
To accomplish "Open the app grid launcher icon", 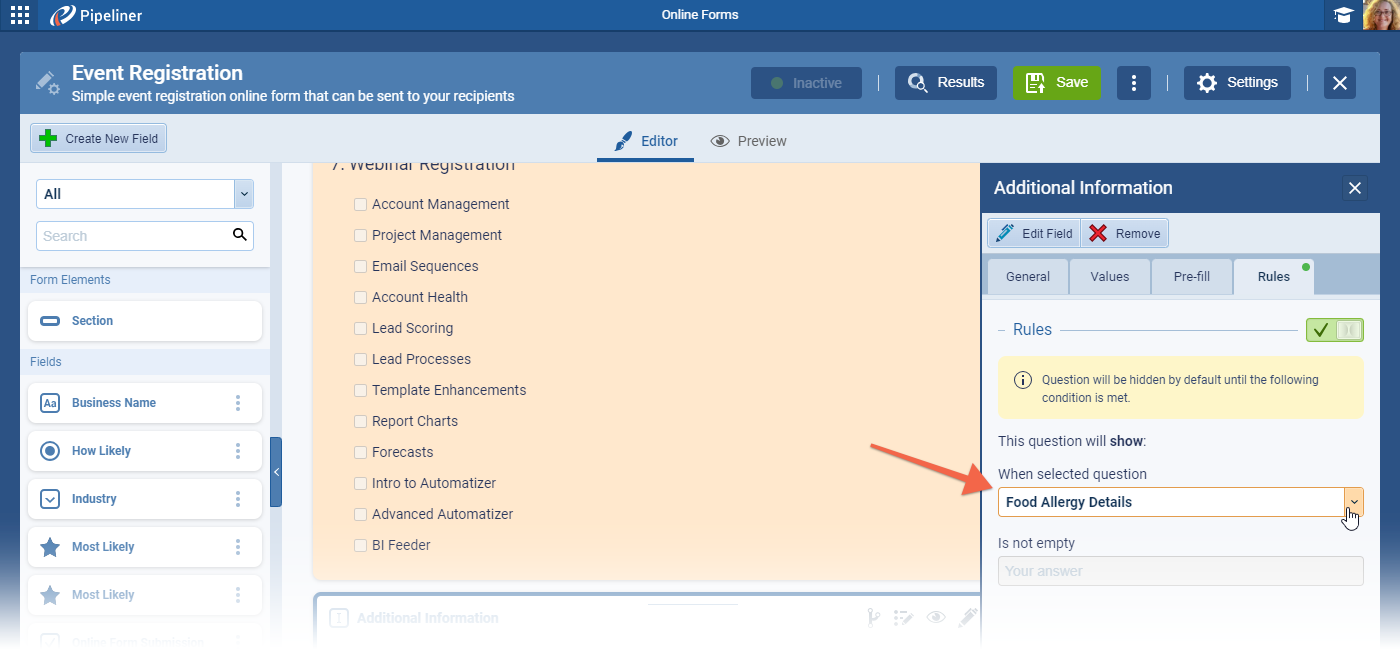I will point(20,15).
